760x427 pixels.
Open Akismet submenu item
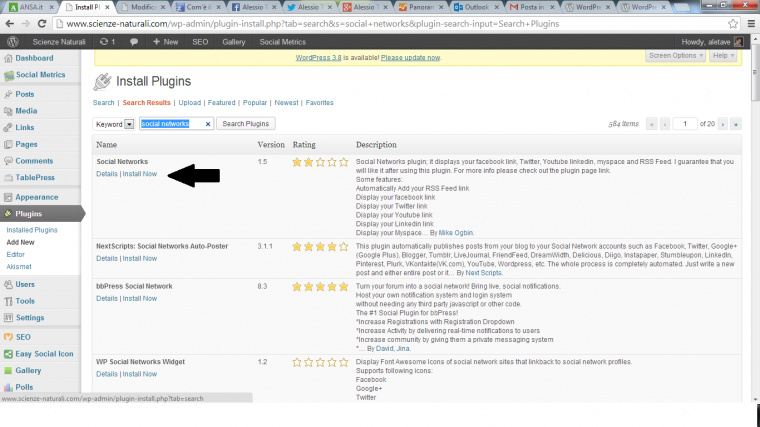pyautogui.click(x=19, y=267)
